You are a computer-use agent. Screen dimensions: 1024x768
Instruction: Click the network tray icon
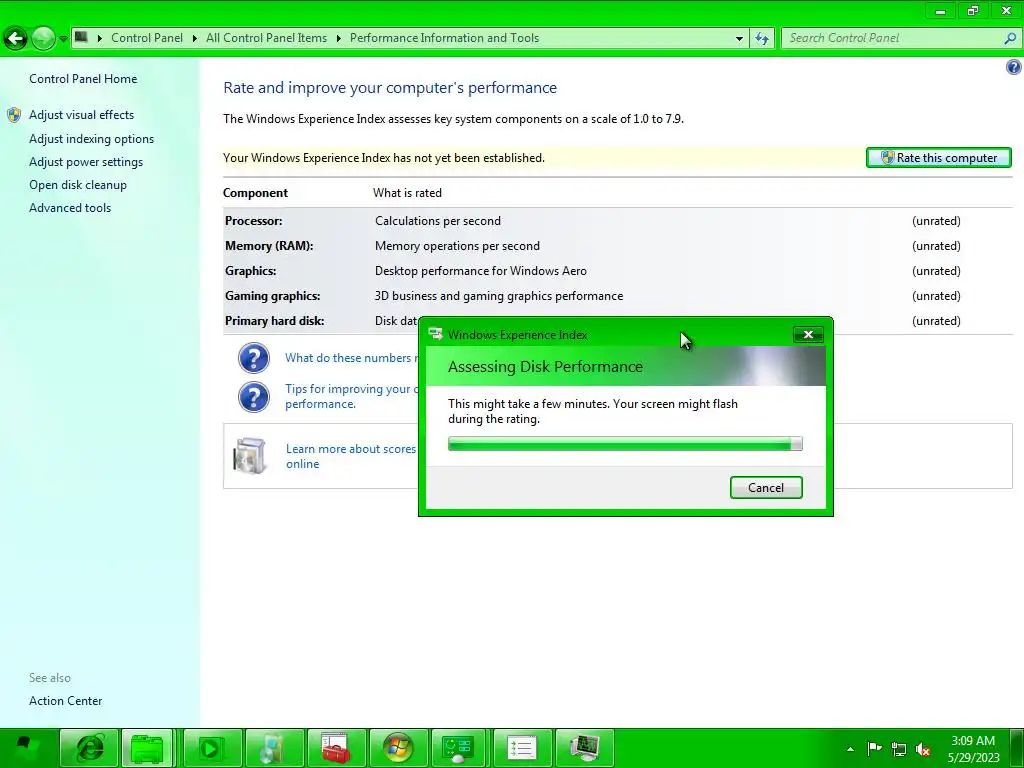tap(899, 749)
